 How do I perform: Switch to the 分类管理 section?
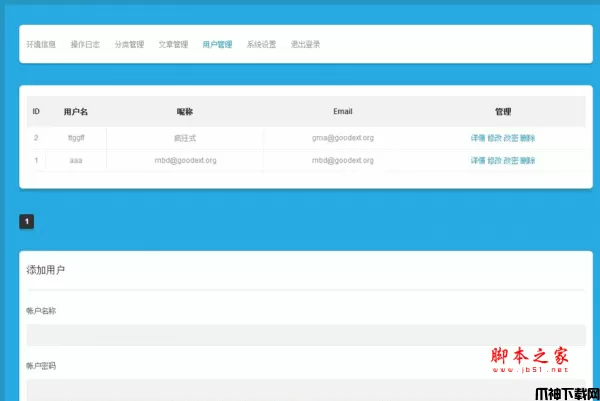click(x=129, y=44)
